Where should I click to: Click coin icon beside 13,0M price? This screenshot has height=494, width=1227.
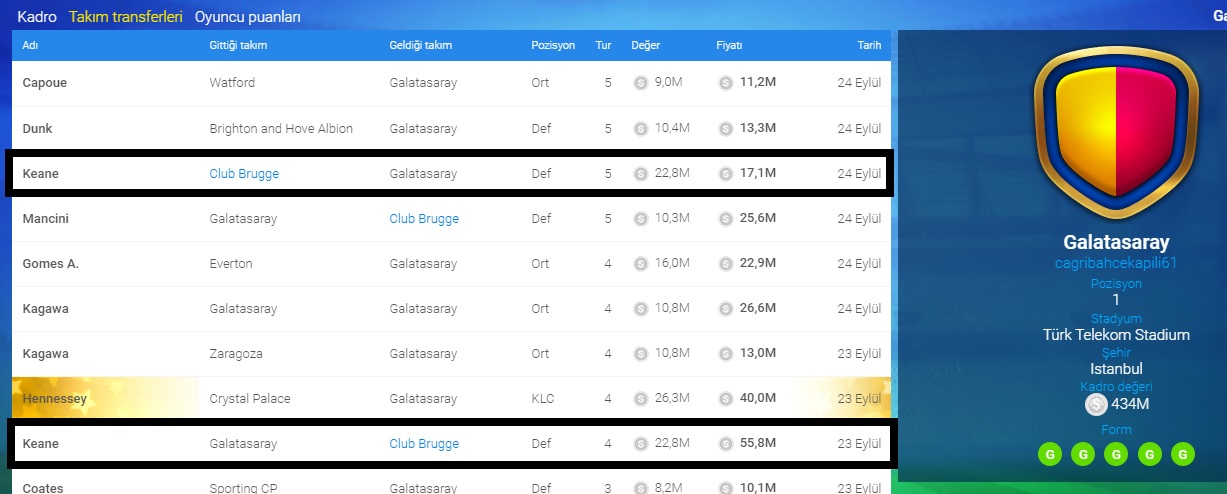(726, 353)
